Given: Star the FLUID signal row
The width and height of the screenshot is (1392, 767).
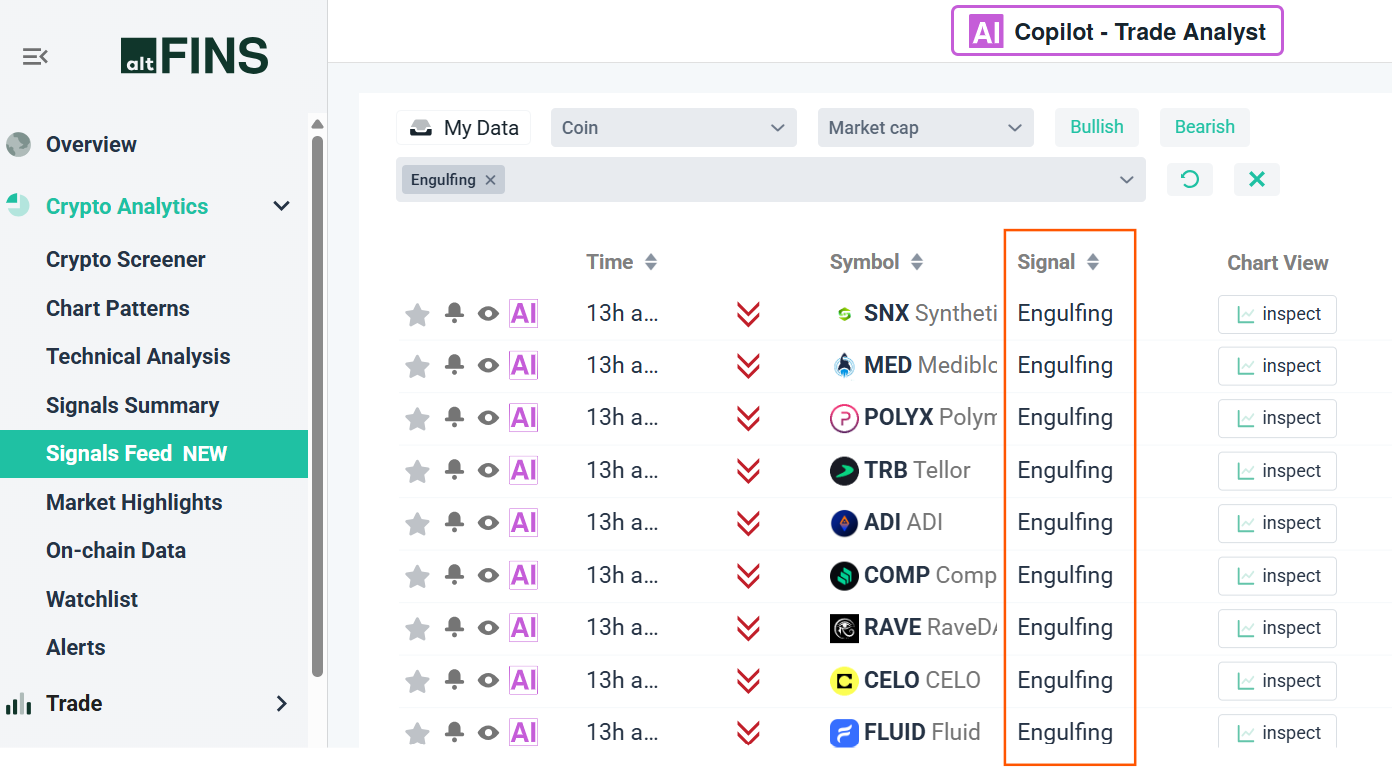Looking at the screenshot, I should pos(417,732).
